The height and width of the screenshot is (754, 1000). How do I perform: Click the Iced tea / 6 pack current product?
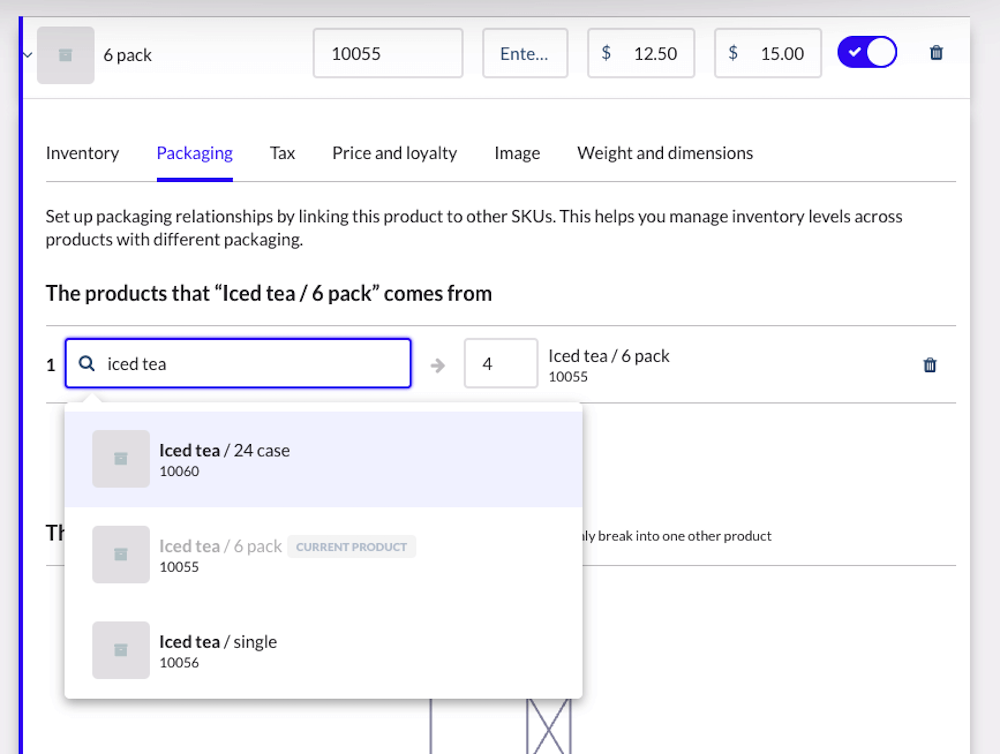tap(323, 555)
